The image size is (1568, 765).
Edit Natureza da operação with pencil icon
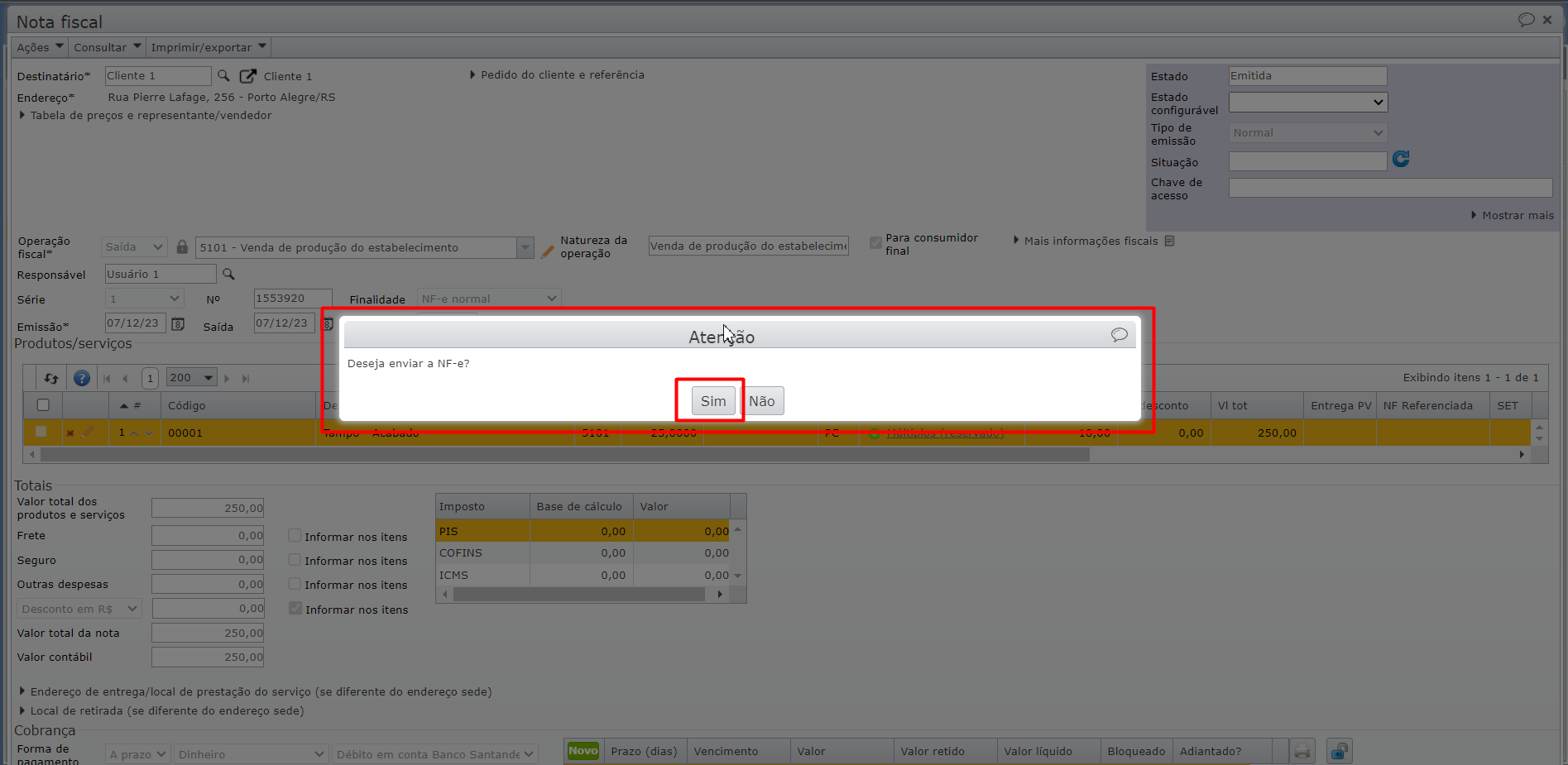[547, 251]
